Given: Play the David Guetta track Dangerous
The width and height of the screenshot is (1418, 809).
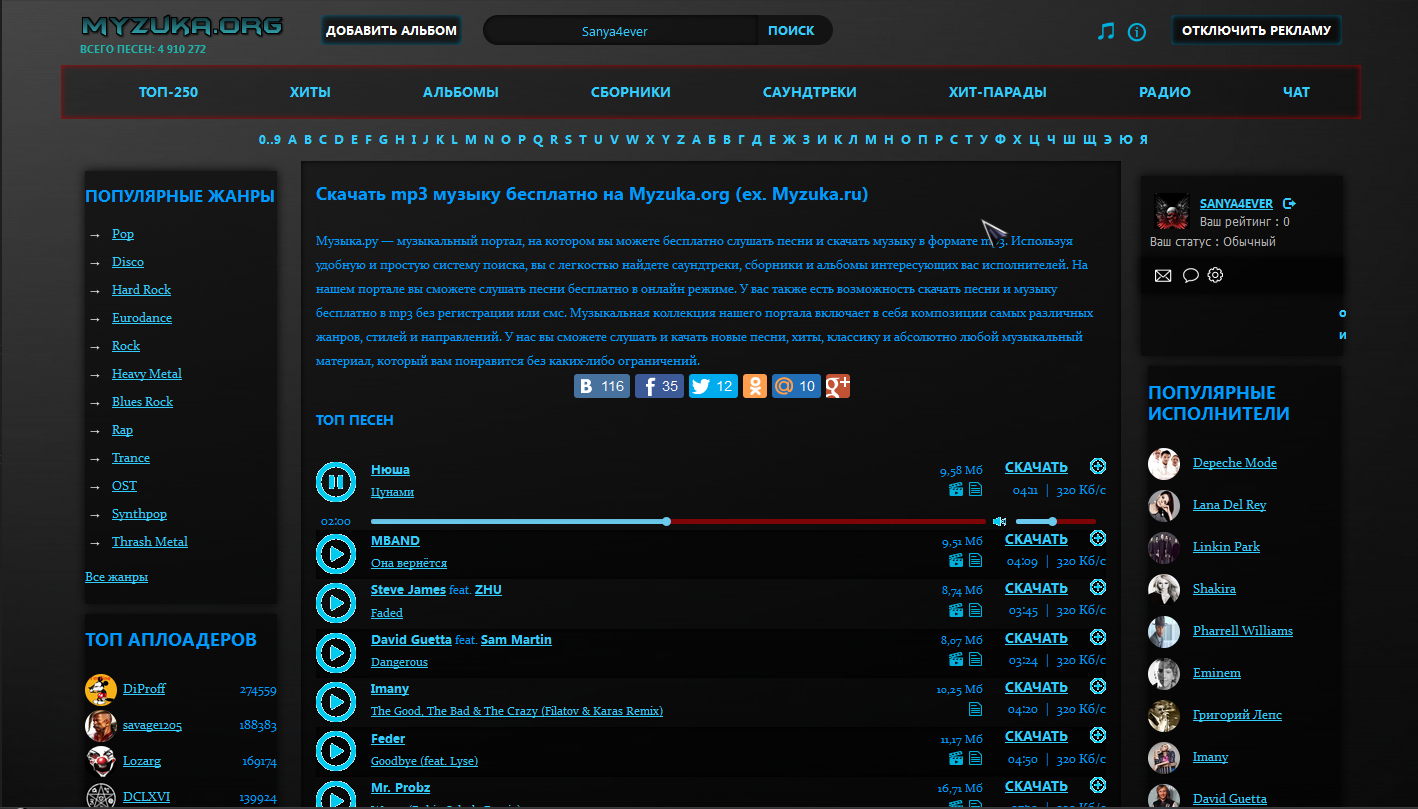Looking at the screenshot, I should [x=336, y=652].
